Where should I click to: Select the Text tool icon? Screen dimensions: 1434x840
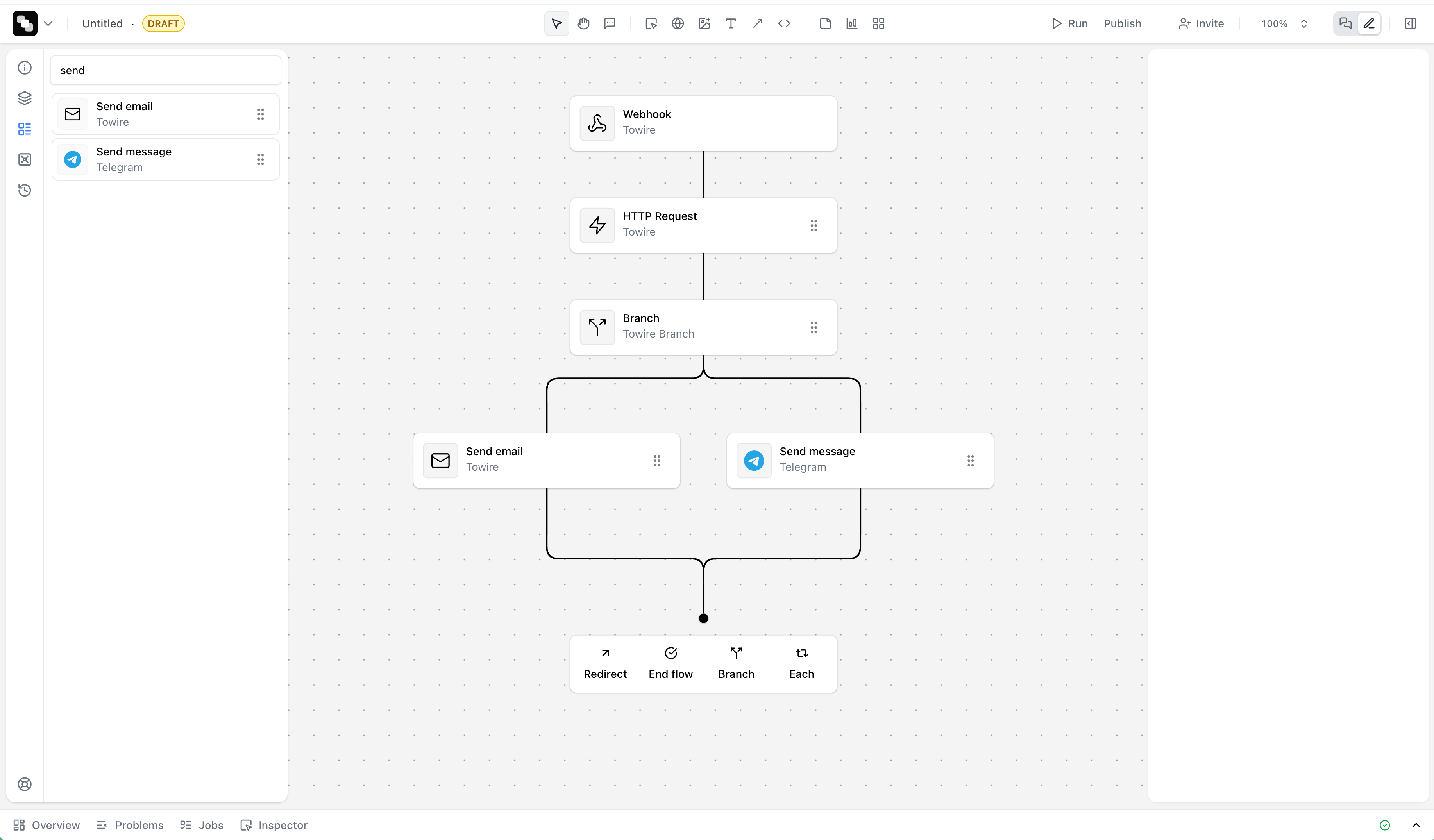[731, 23]
